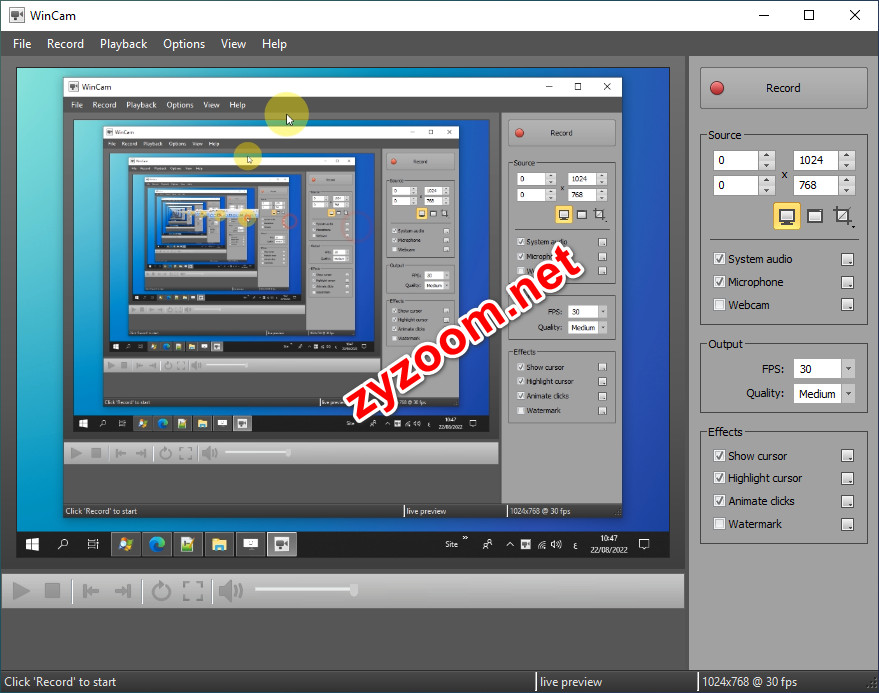This screenshot has height=693, width=879.
Task: Toggle the loop playback icon
Action: [x=161, y=591]
